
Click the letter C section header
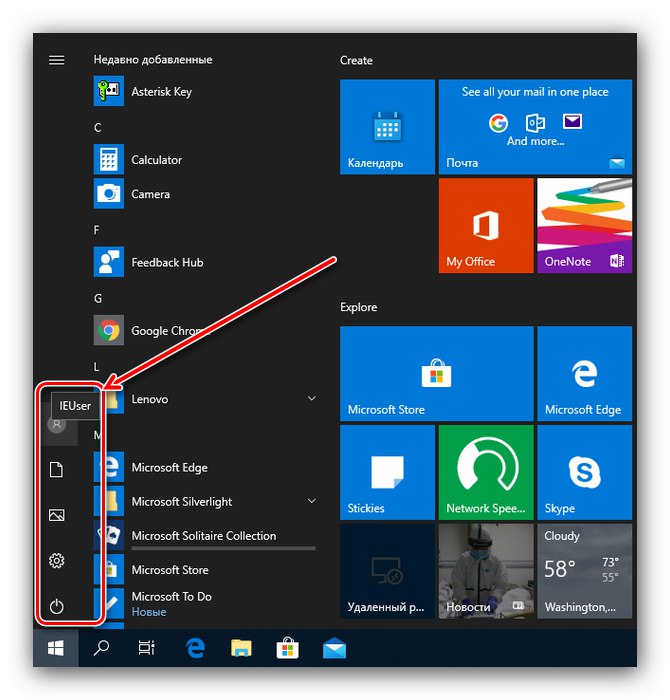click(x=98, y=128)
